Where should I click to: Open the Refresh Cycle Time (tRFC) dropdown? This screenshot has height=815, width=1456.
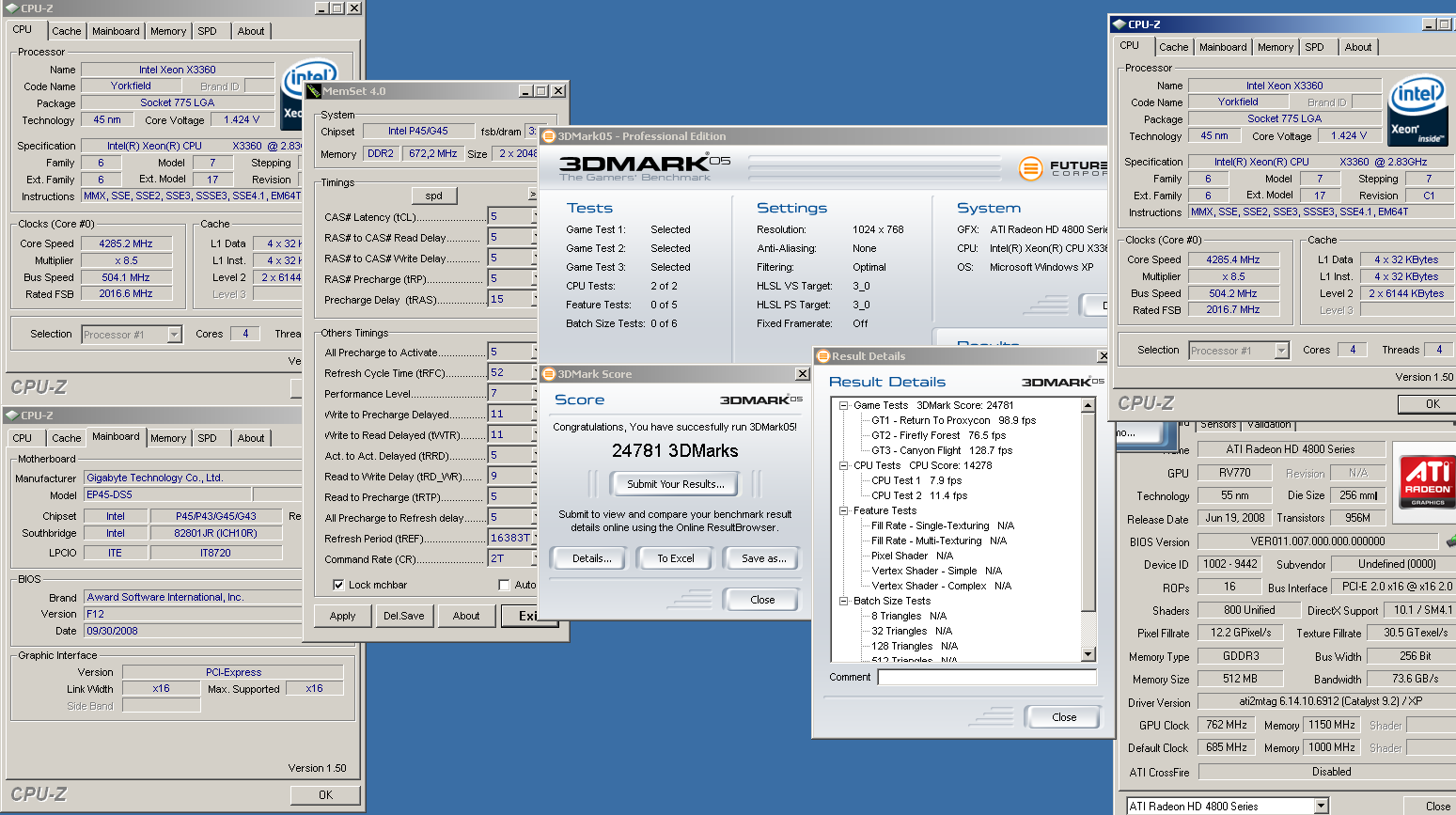[x=511, y=372]
